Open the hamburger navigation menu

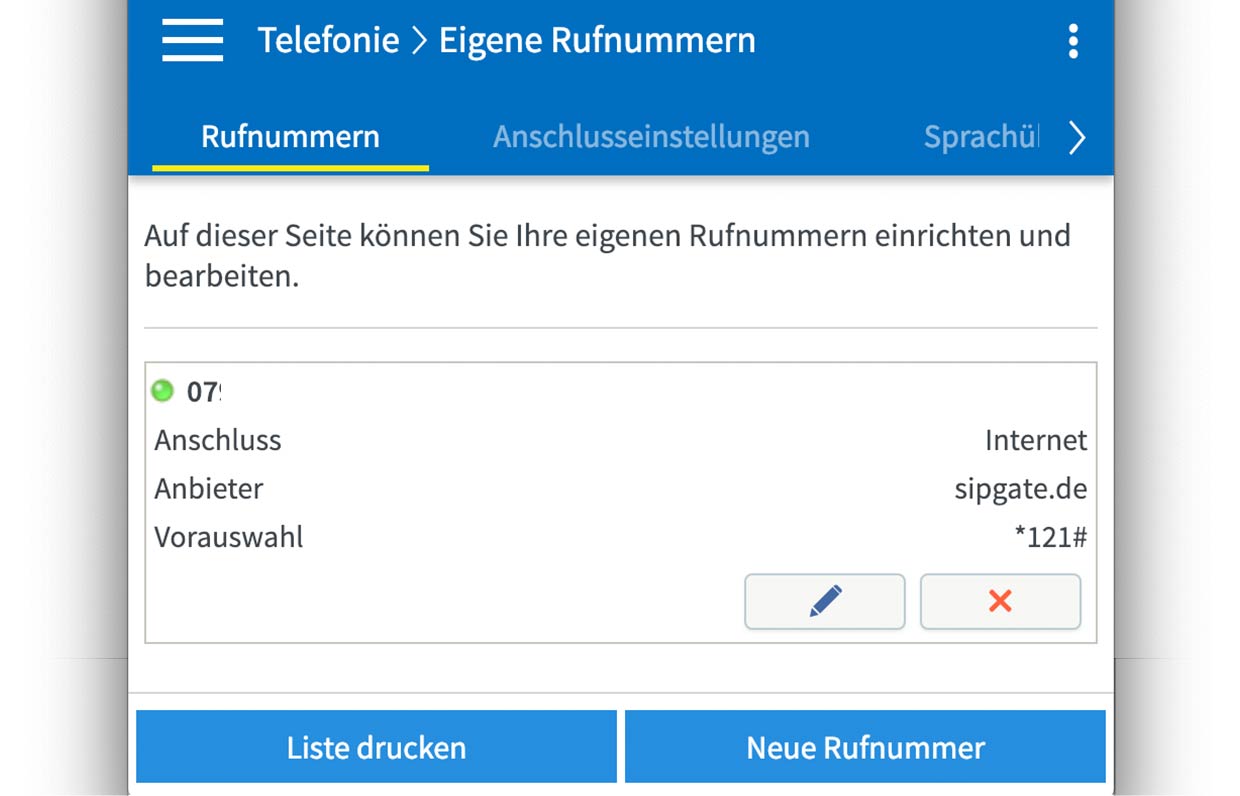tap(192, 41)
